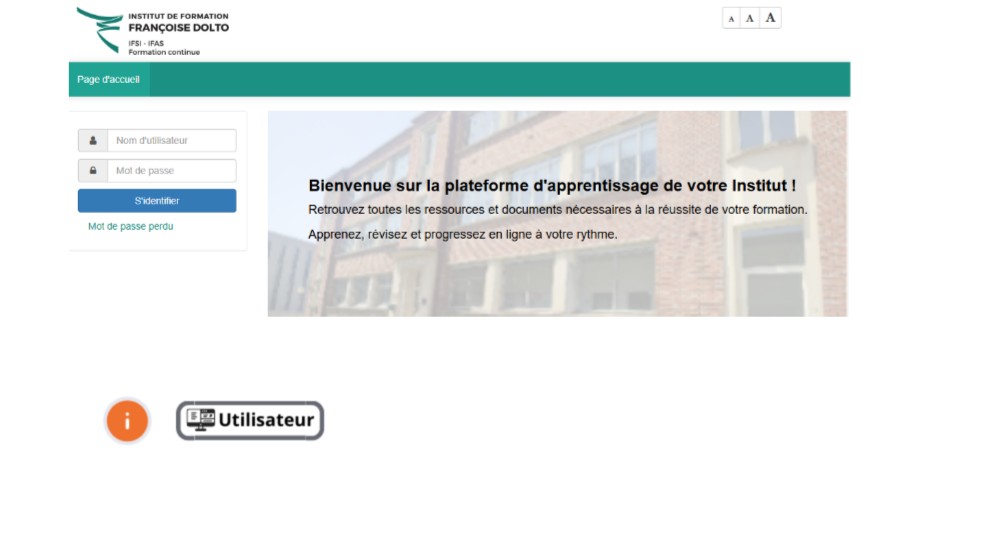Open the Page d'accueil tab
The image size is (990, 556).
point(108,79)
